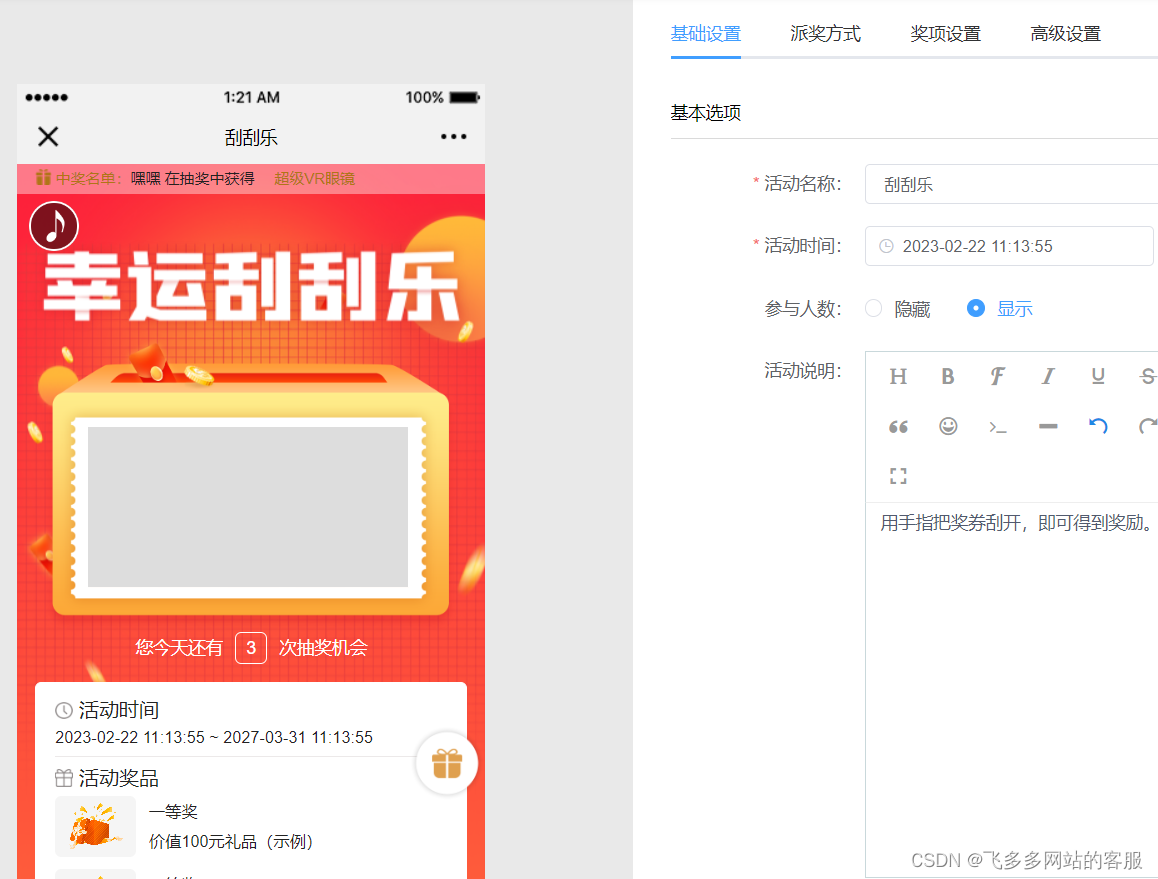The width and height of the screenshot is (1158, 879).
Task: Click the 2023-02-22 ~ 2027-03-31 date range text
Action: (214, 737)
